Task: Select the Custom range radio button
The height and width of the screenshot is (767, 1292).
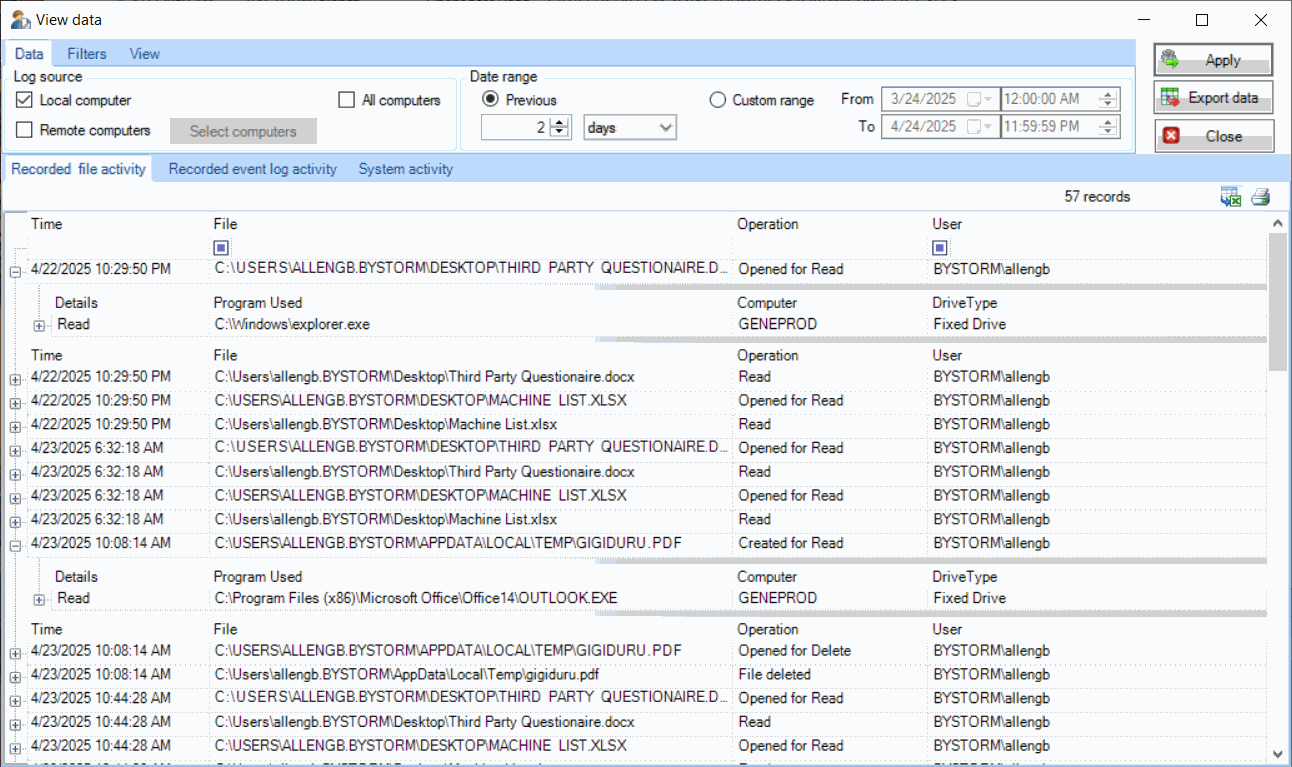Action: click(717, 100)
